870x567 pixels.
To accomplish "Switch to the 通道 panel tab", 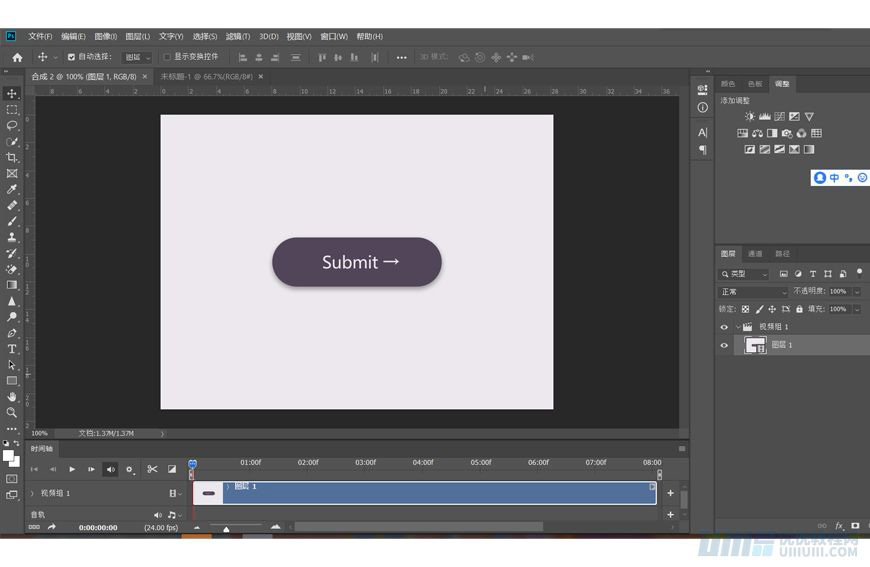I will coord(755,254).
